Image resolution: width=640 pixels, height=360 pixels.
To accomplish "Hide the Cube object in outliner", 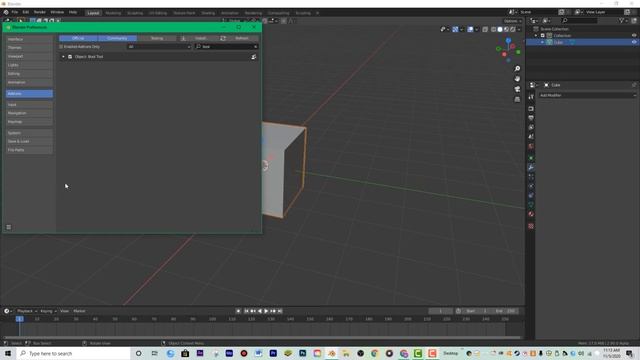I will point(634,42).
